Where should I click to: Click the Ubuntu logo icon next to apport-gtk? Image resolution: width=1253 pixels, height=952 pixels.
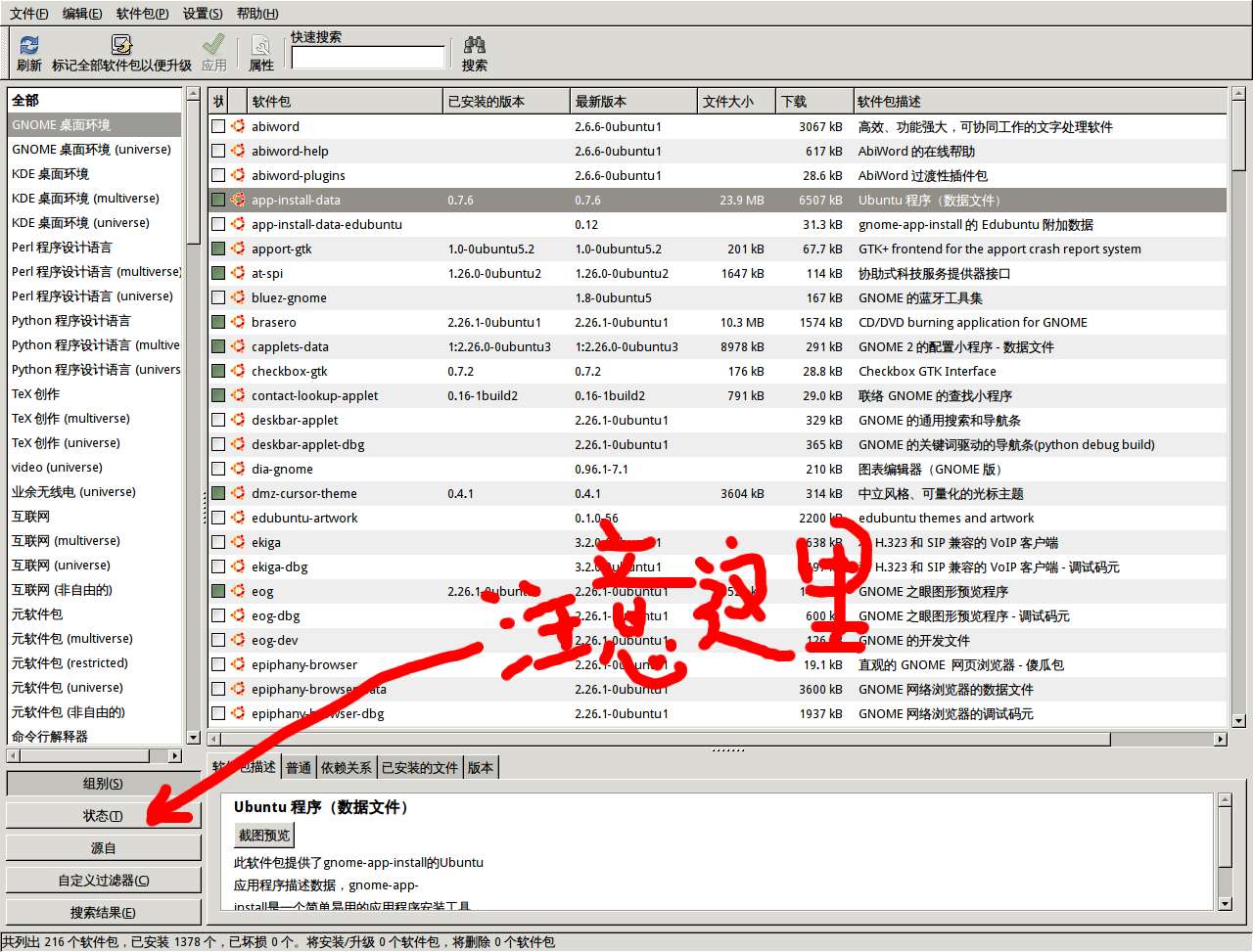tap(238, 249)
